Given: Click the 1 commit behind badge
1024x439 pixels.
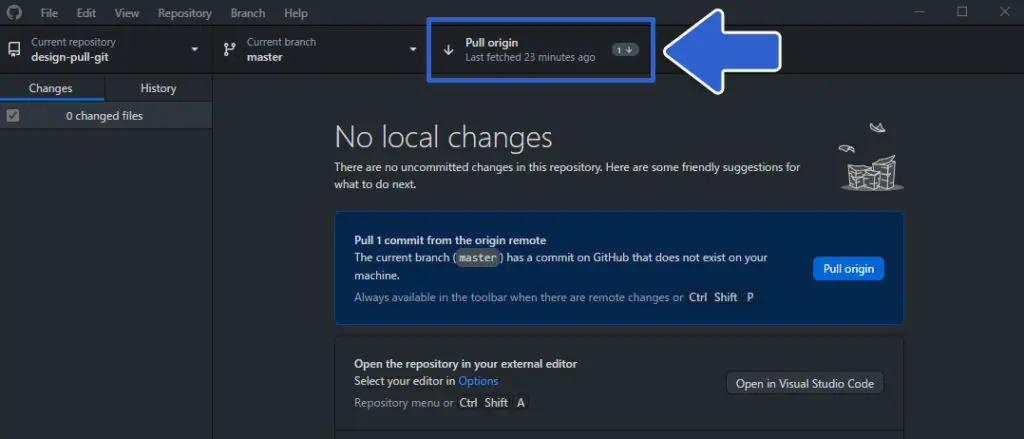Looking at the screenshot, I should (x=625, y=50).
